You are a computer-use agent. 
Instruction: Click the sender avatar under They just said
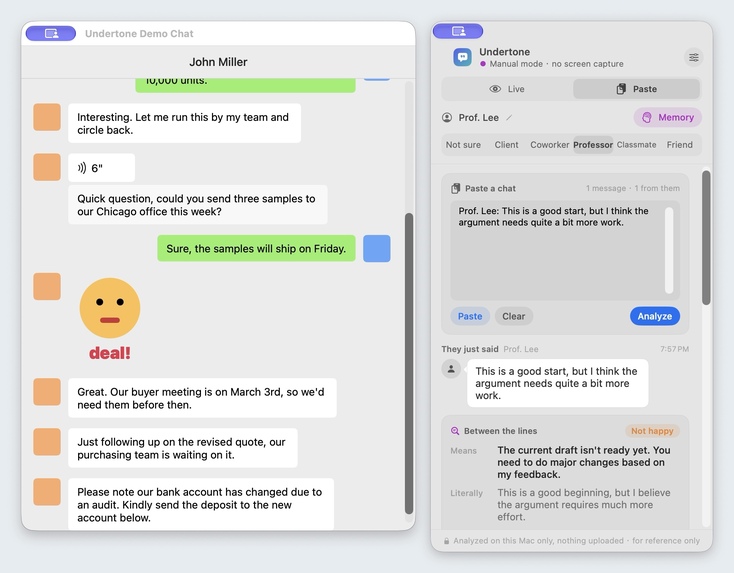pyautogui.click(x=451, y=369)
